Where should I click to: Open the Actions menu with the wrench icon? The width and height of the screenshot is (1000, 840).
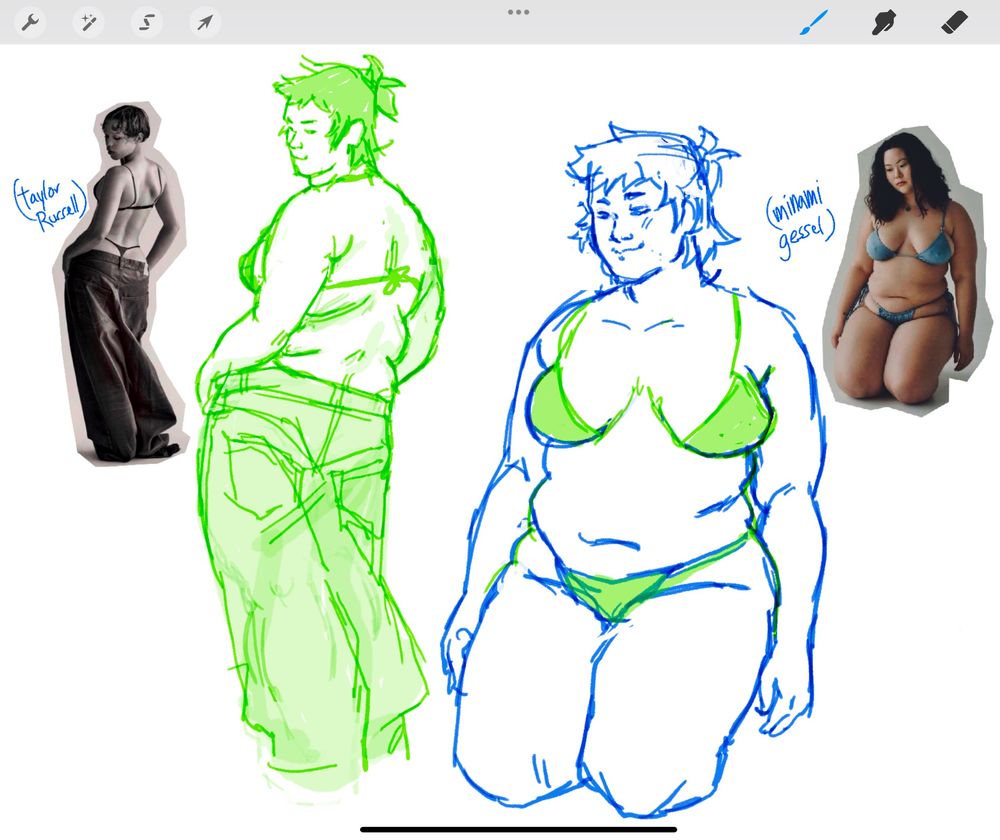tap(29, 20)
